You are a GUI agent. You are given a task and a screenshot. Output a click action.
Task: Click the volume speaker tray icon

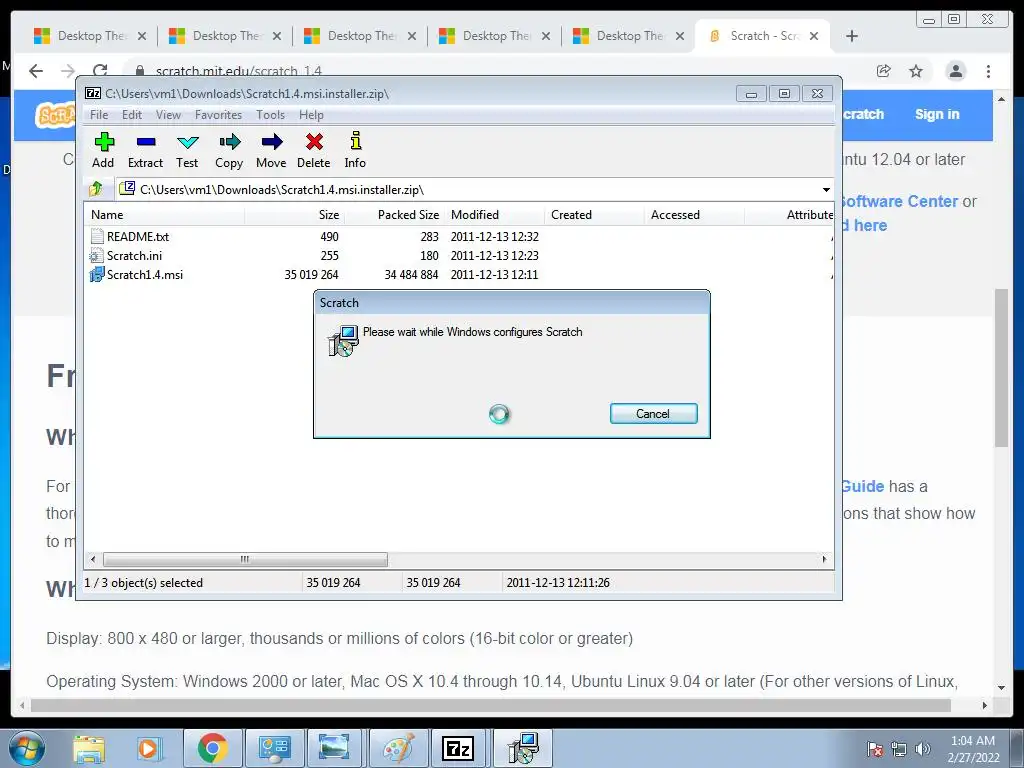pos(923,748)
